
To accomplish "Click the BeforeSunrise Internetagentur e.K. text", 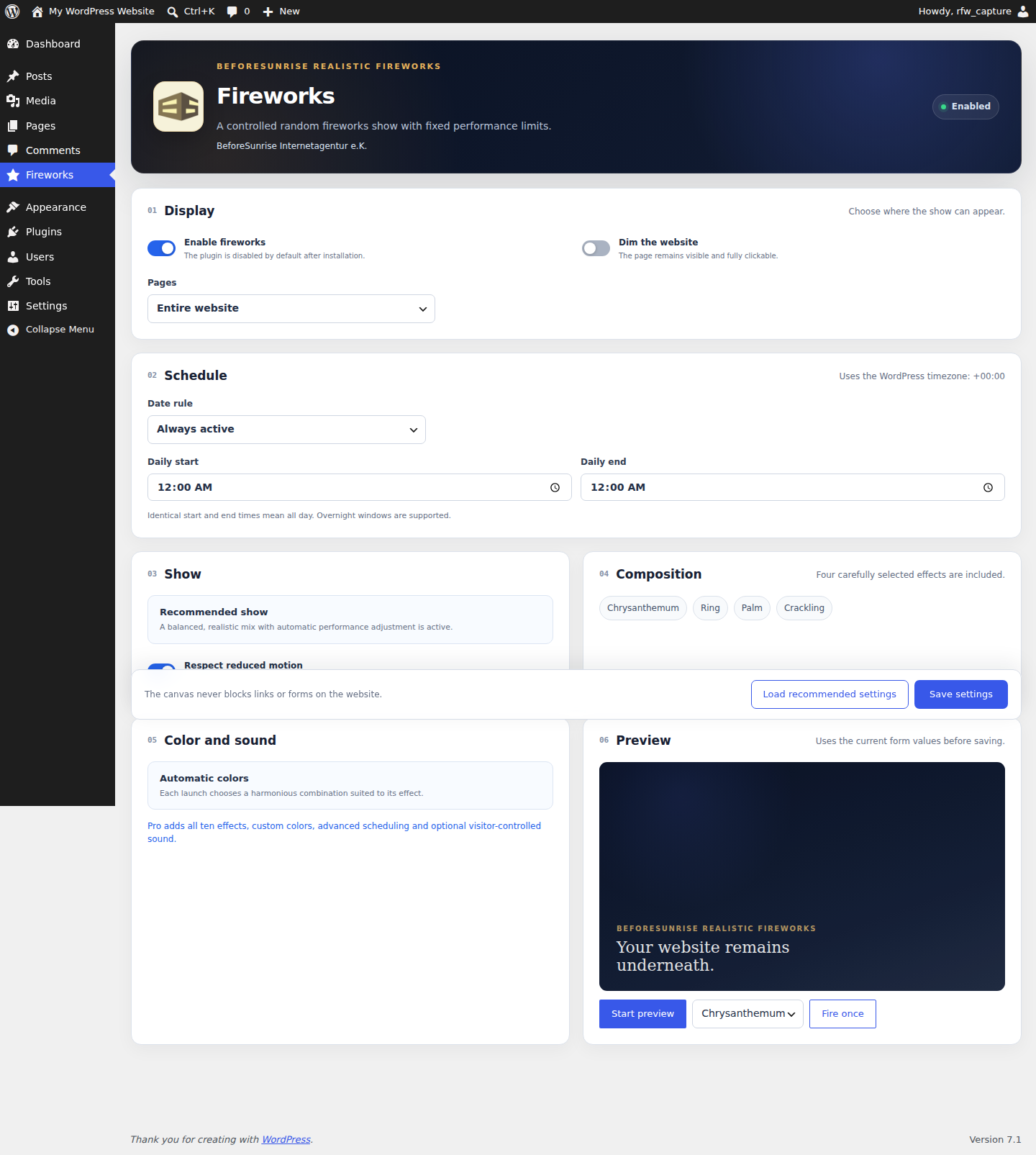I will (291, 146).
